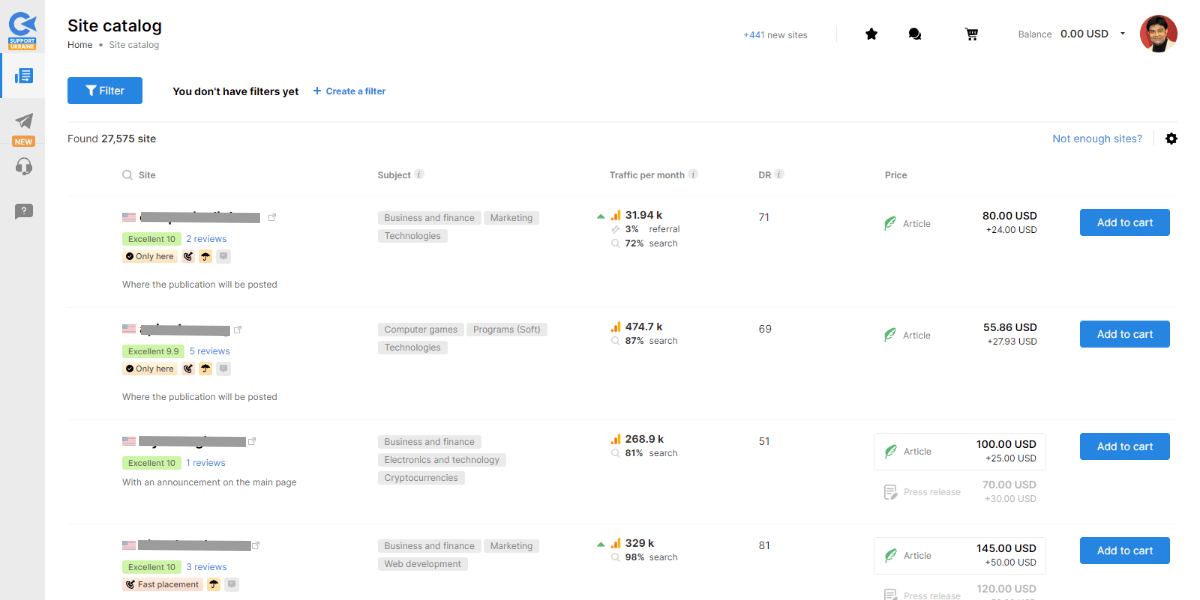Expand the balance currency dropdown
The height and width of the screenshot is (600, 1200).
(1123, 33)
